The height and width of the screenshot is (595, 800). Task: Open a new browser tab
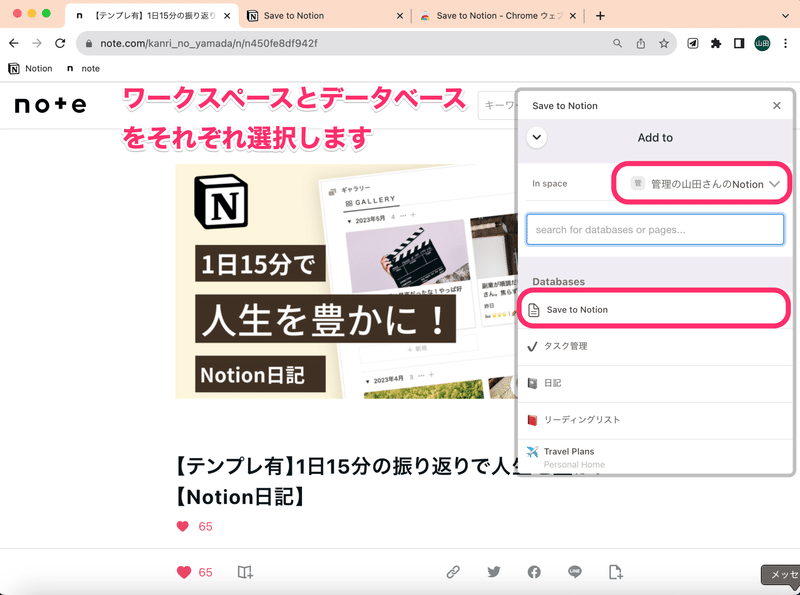(x=600, y=16)
